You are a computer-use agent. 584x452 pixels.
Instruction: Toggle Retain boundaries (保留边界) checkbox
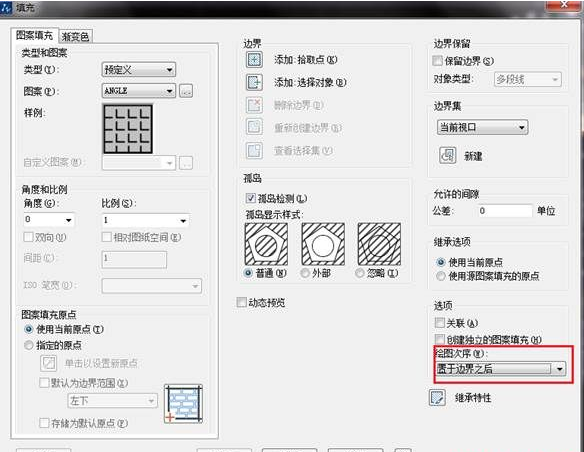point(438,60)
